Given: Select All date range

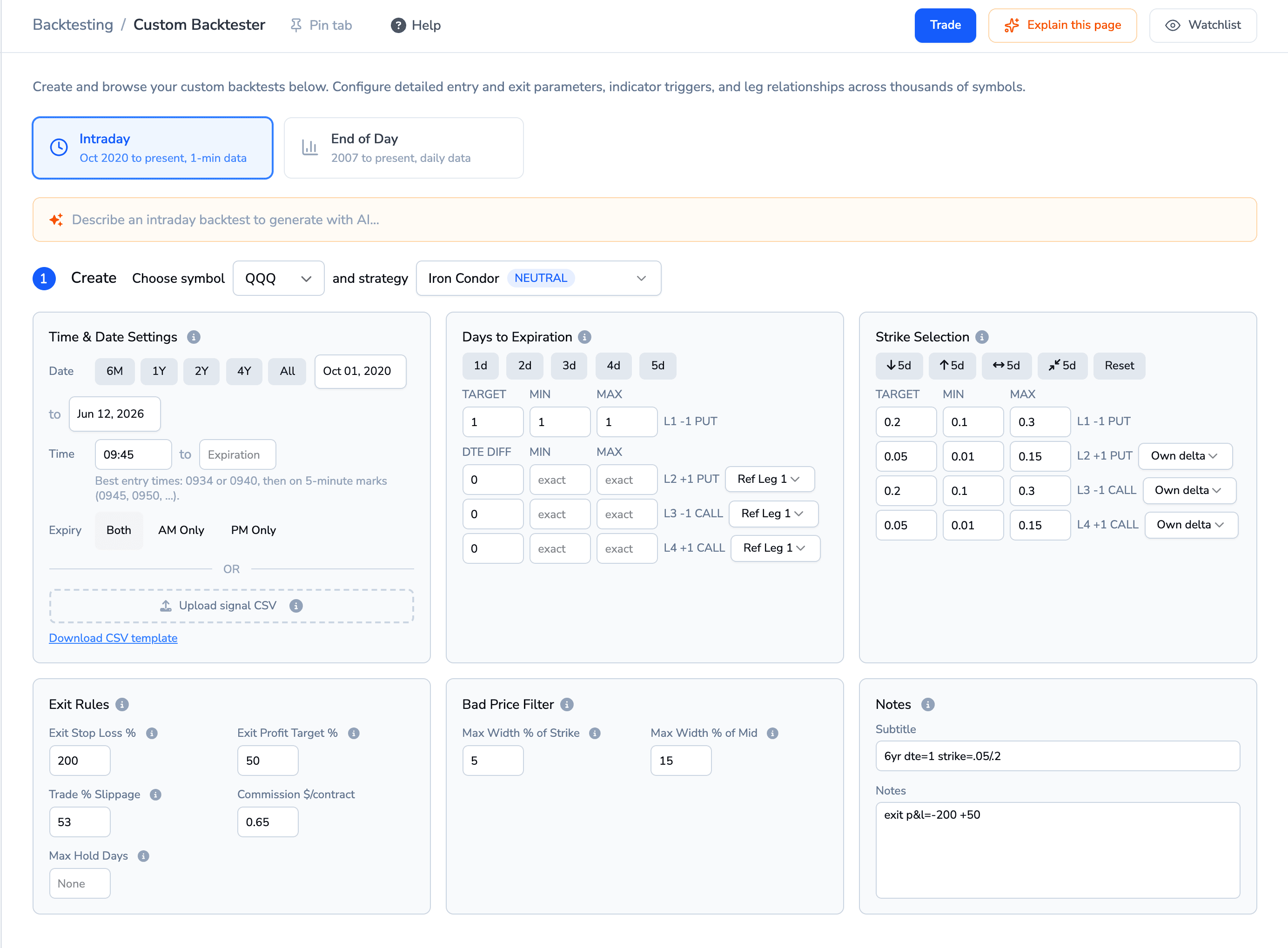Looking at the screenshot, I should tap(288, 371).
